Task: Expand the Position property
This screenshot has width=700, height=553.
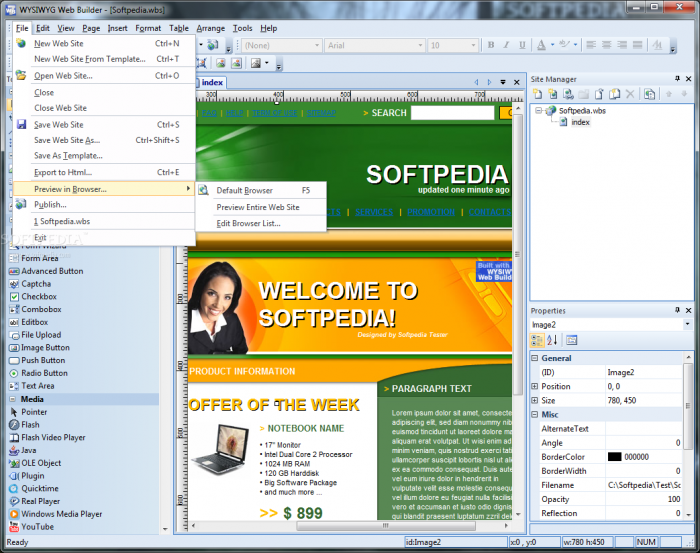Action: 535,386
